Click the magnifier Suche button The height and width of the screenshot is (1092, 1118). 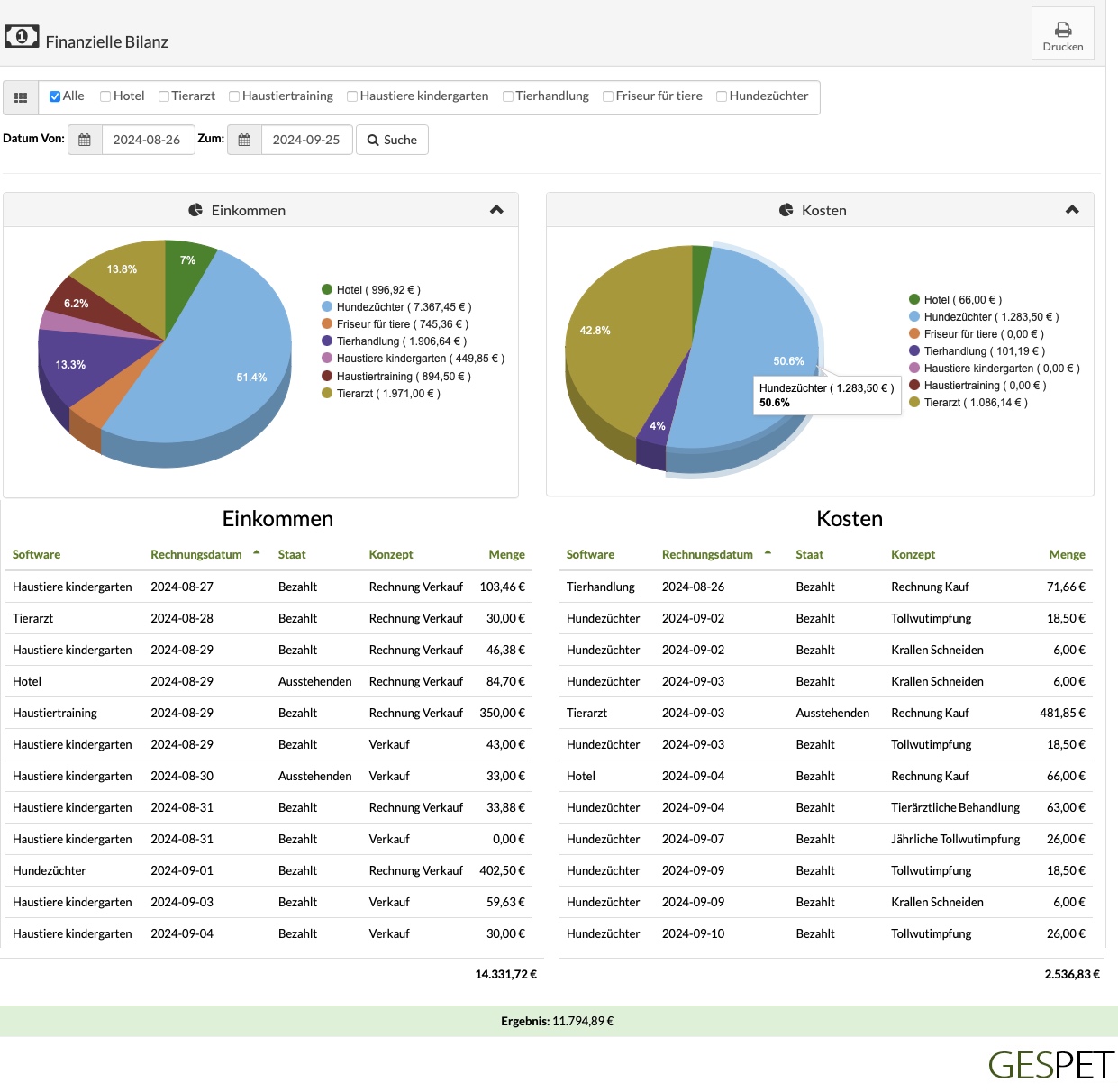pyautogui.click(x=392, y=140)
